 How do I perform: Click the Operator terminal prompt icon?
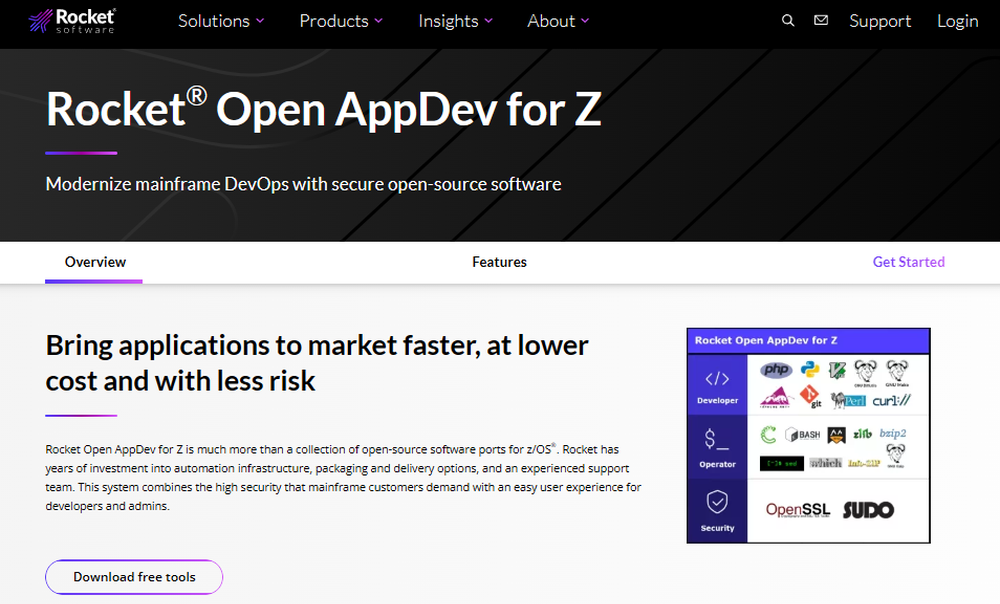click(717, 439)
